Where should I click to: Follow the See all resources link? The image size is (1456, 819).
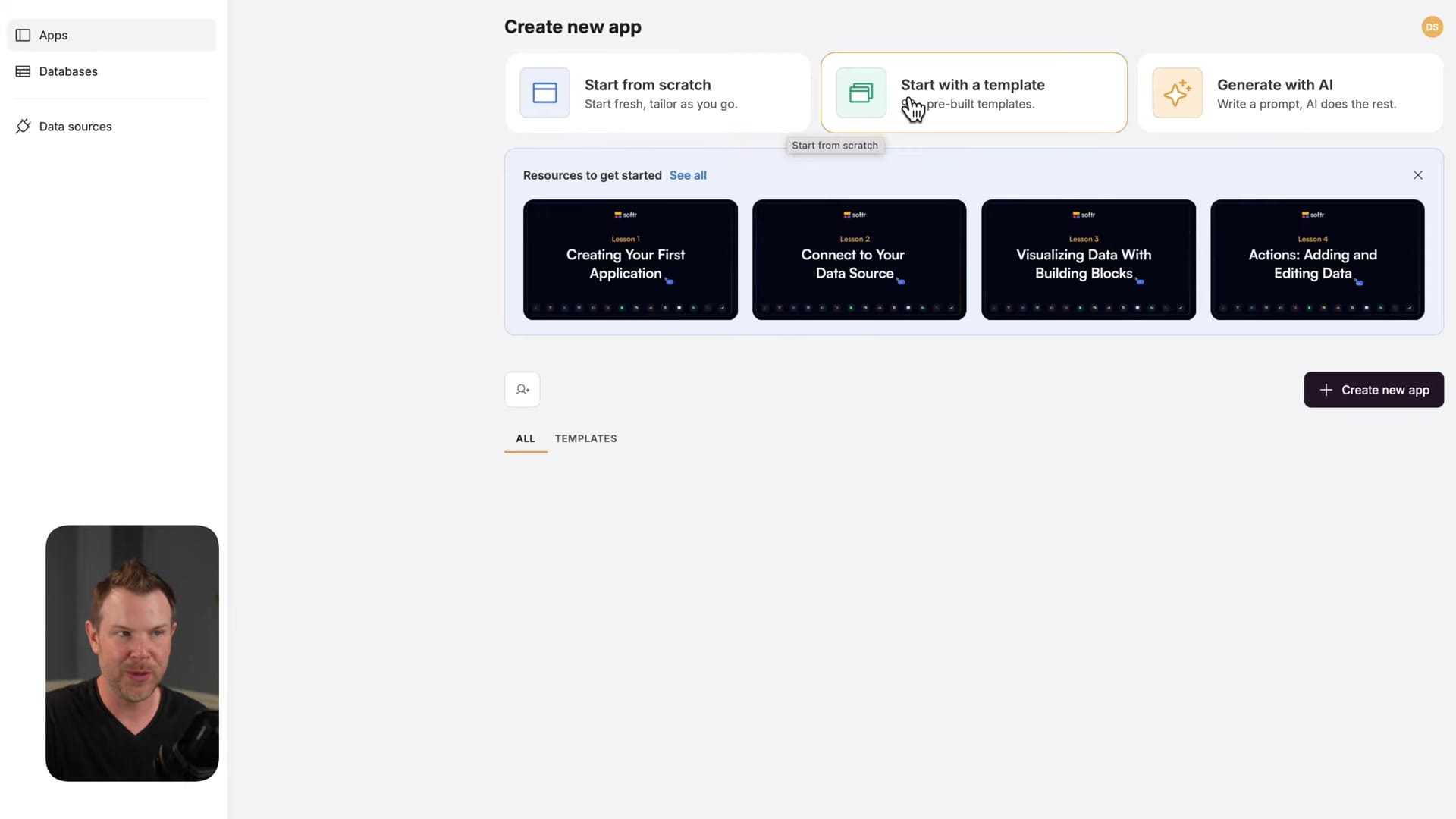(688, 175)
